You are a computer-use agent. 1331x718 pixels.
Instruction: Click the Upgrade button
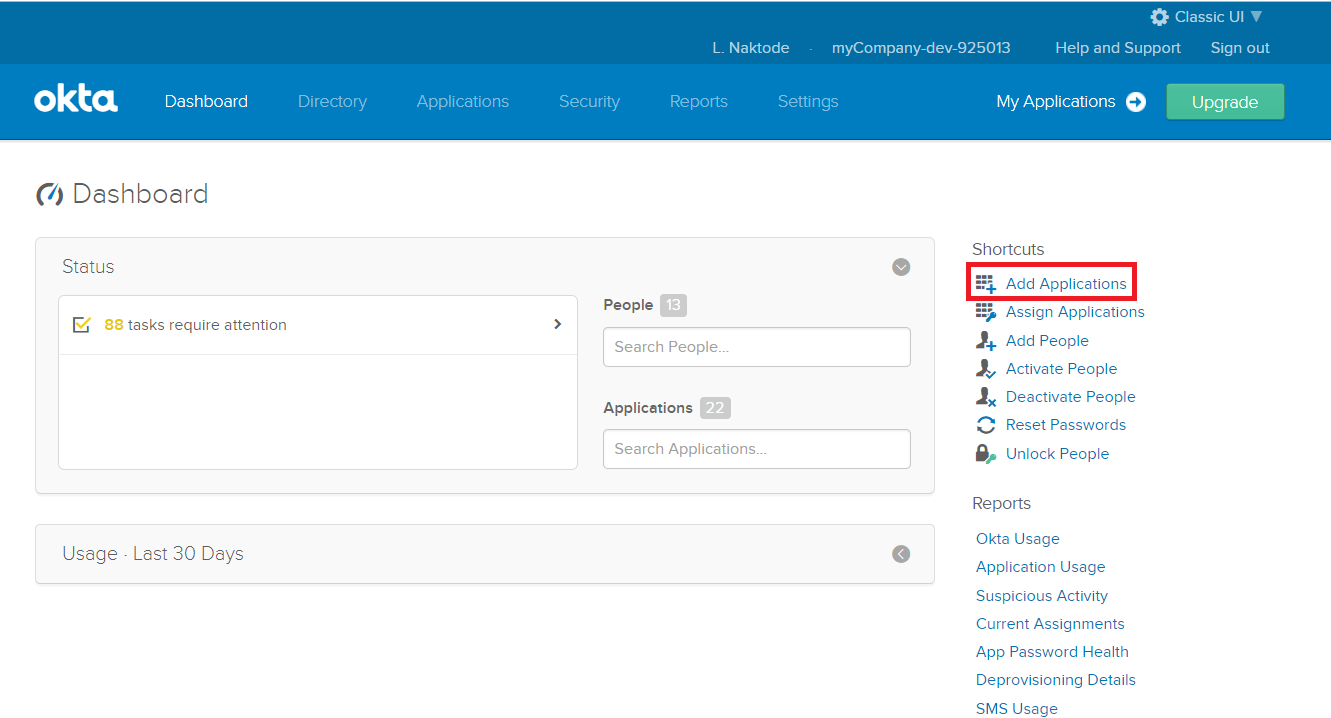point(1225,102)
